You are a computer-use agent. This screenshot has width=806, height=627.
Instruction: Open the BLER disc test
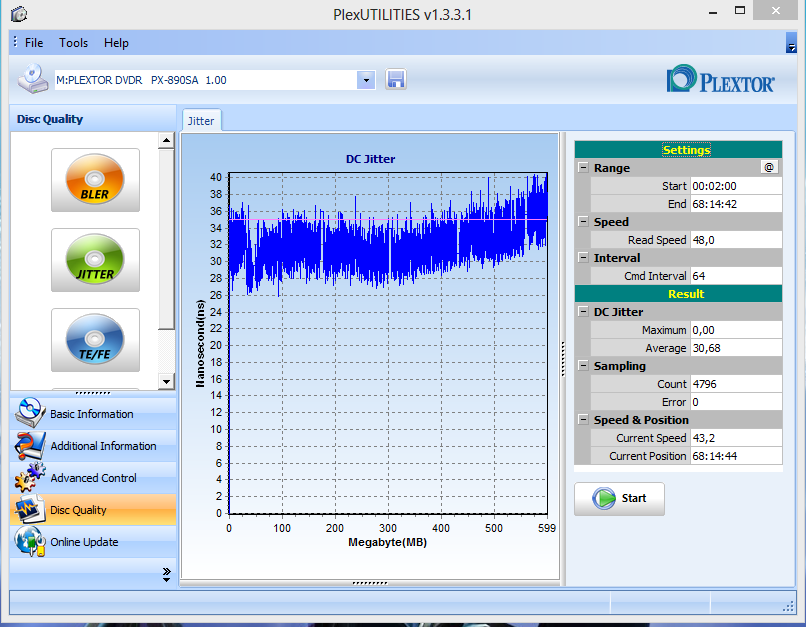coord(95,180)
